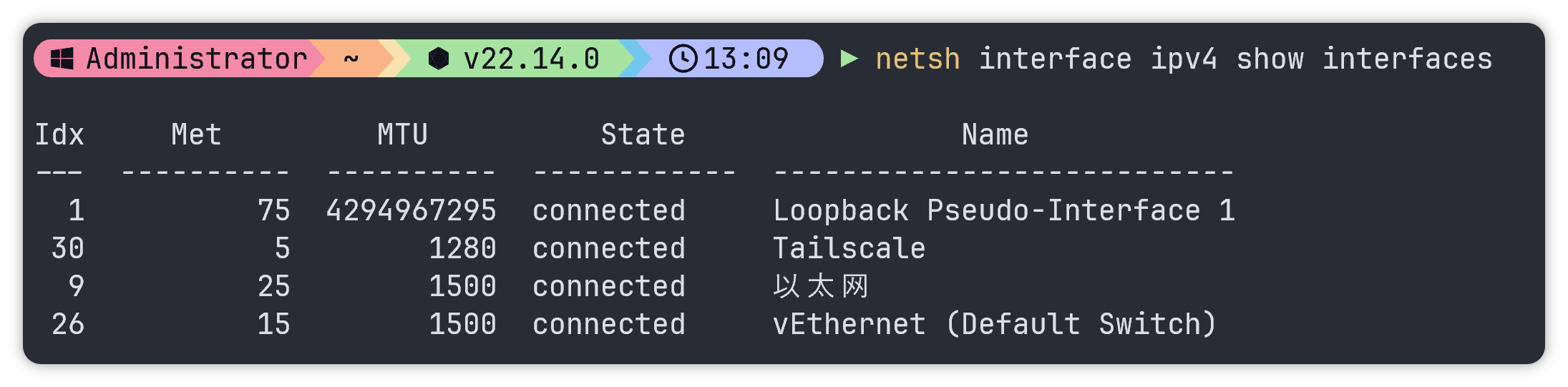
Task: Click the Idx column header
Action: (x=59, y=134)
